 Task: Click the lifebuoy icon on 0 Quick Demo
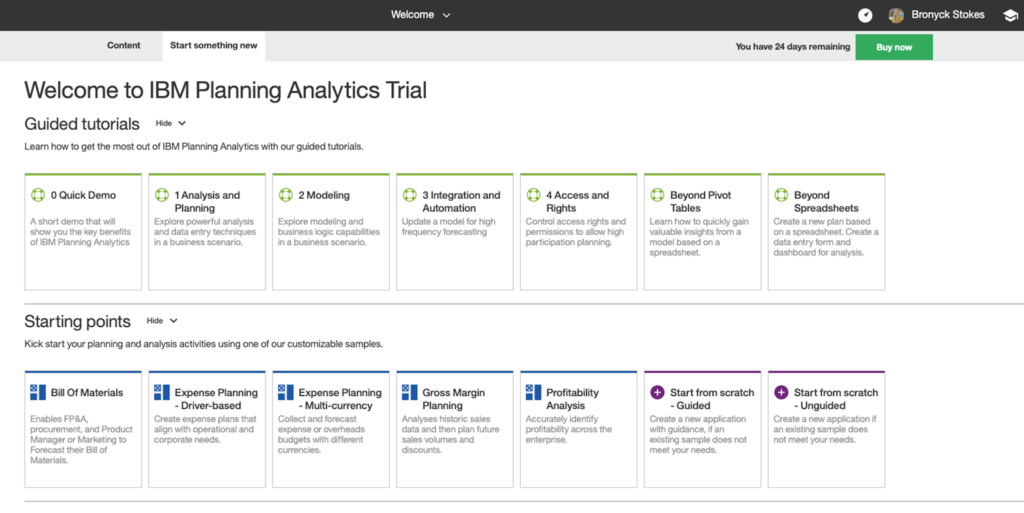click(x=37, y=195)
